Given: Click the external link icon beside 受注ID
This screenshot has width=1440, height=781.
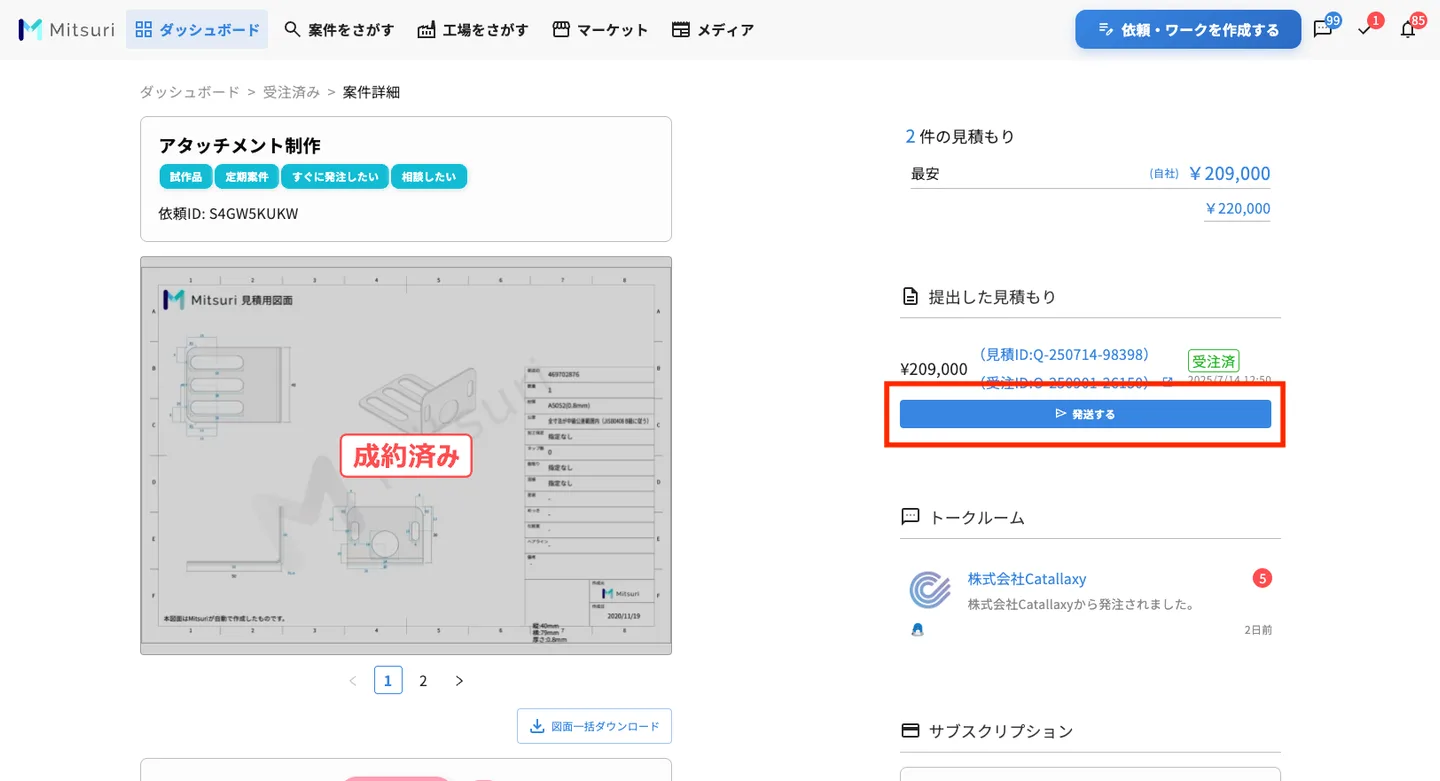Looking at the screenshot, I should tap(1167, 382).
